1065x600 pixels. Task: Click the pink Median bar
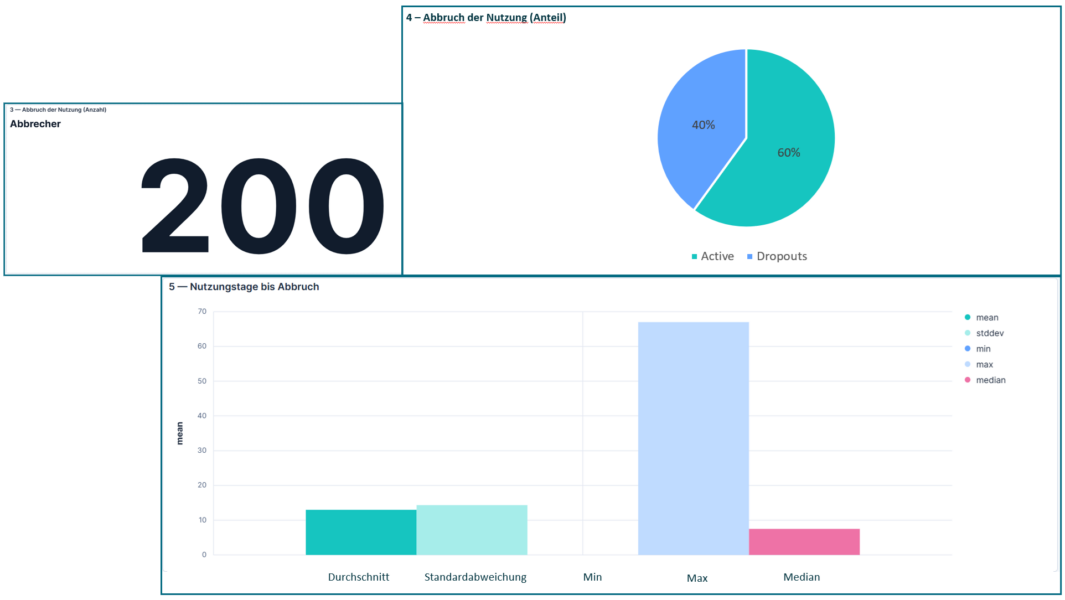(804, 542)
